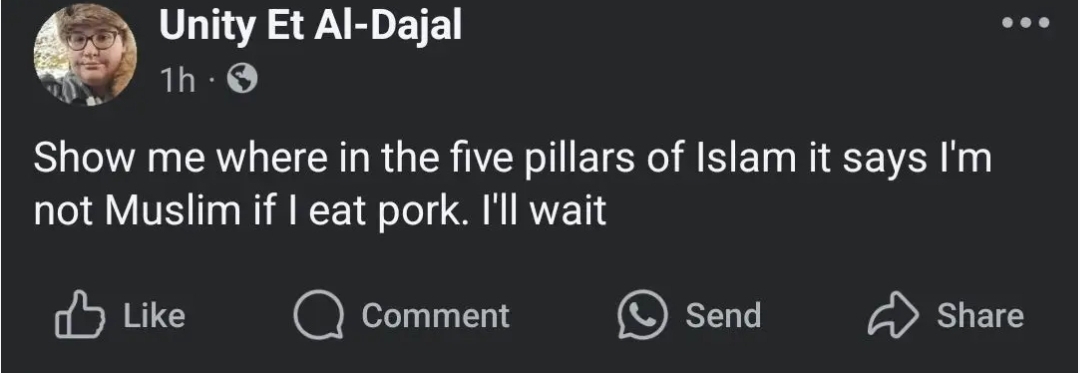This screenshot has width=1080, height=373.
Task: Select the Send text label
Action: tap(723, 316)
